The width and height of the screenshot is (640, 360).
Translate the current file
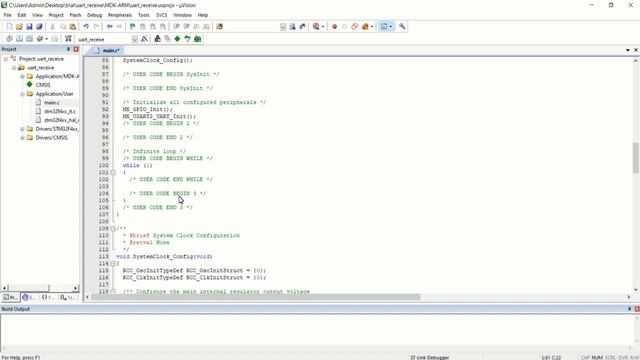pyautogui.click(x=9, y=39)
